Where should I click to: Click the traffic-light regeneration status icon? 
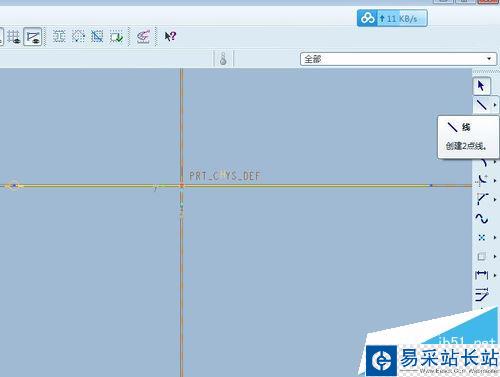(223, 59)
